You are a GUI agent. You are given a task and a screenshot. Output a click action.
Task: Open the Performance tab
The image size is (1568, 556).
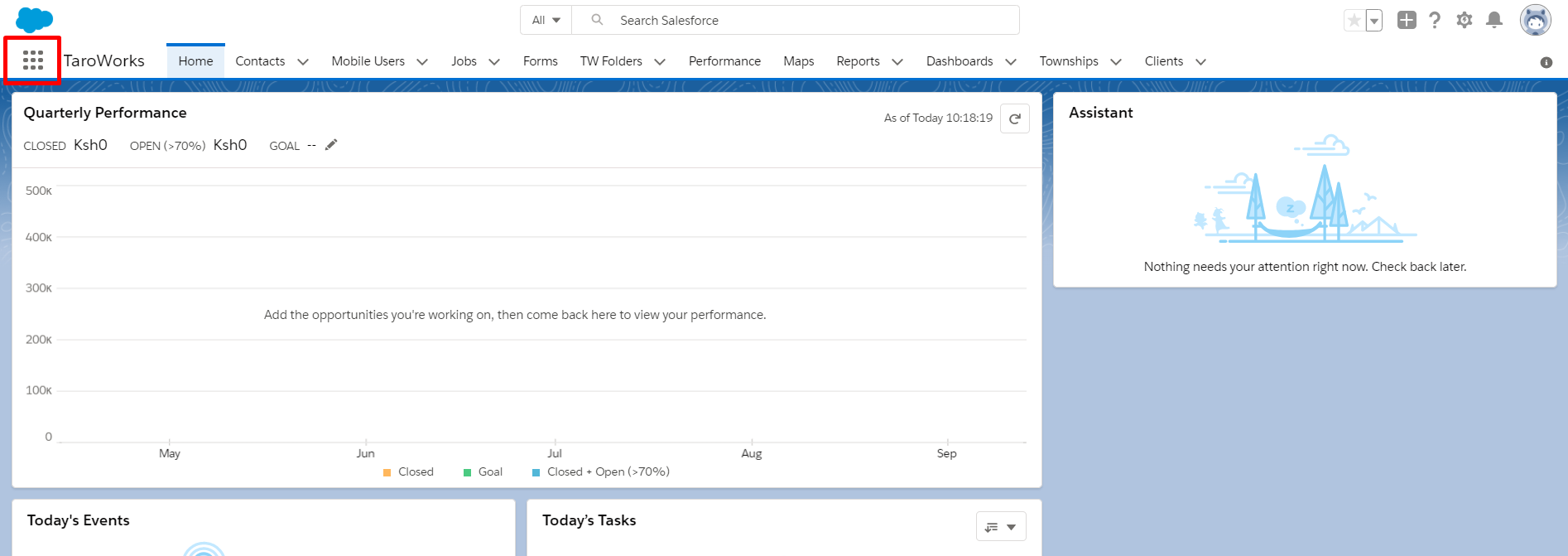click(724, 61)
